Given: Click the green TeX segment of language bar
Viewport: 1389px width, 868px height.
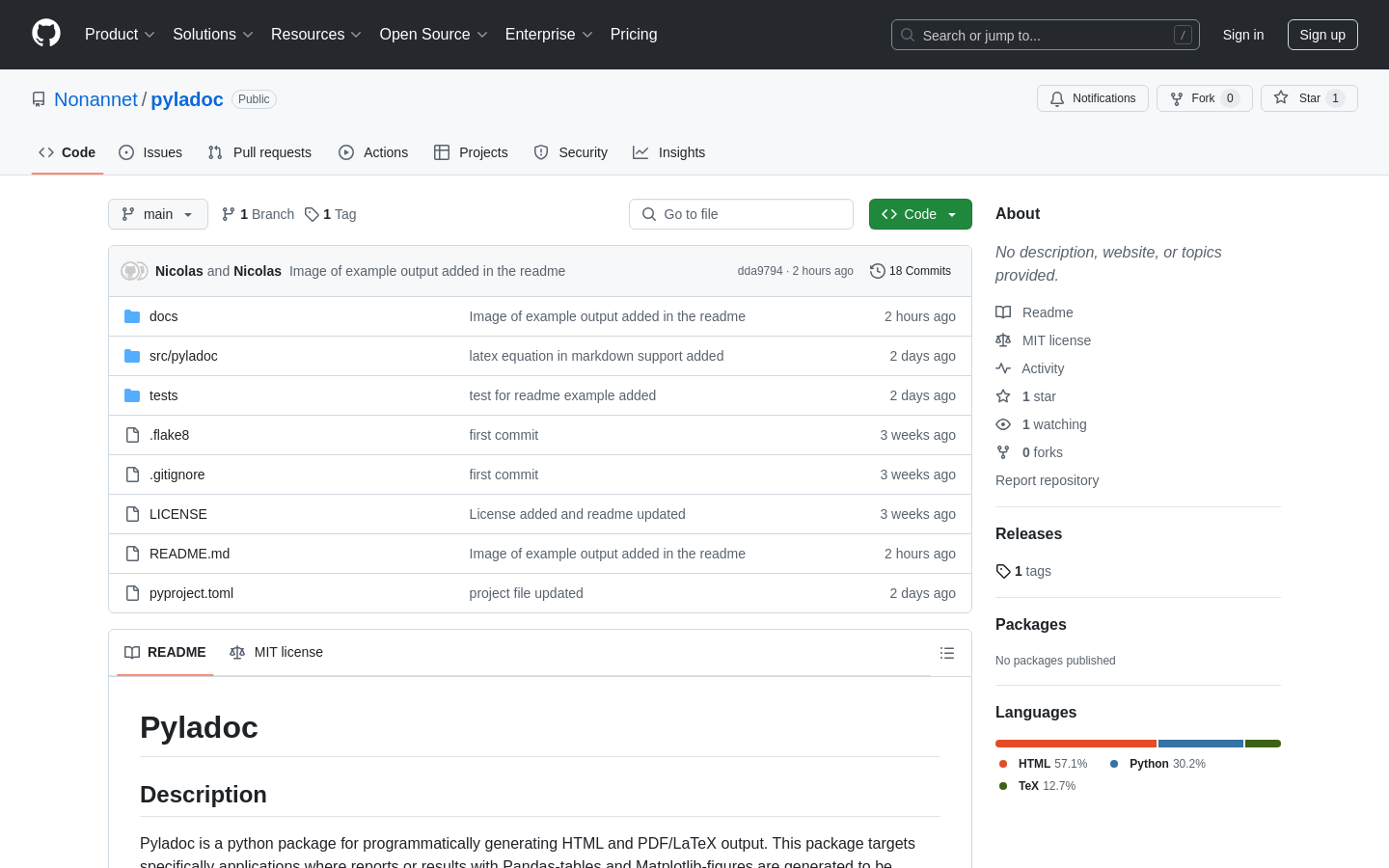Looking at the screenshot, I should pos(1263,744).
